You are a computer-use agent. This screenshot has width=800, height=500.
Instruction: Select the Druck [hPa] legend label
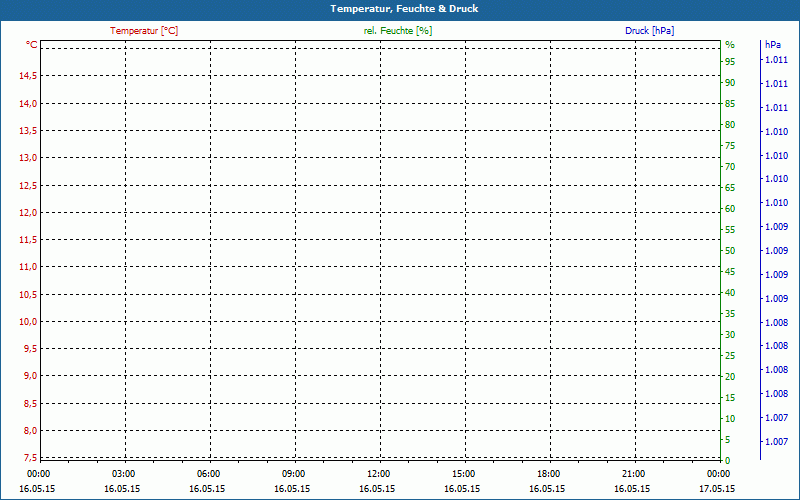coord(649,31)
